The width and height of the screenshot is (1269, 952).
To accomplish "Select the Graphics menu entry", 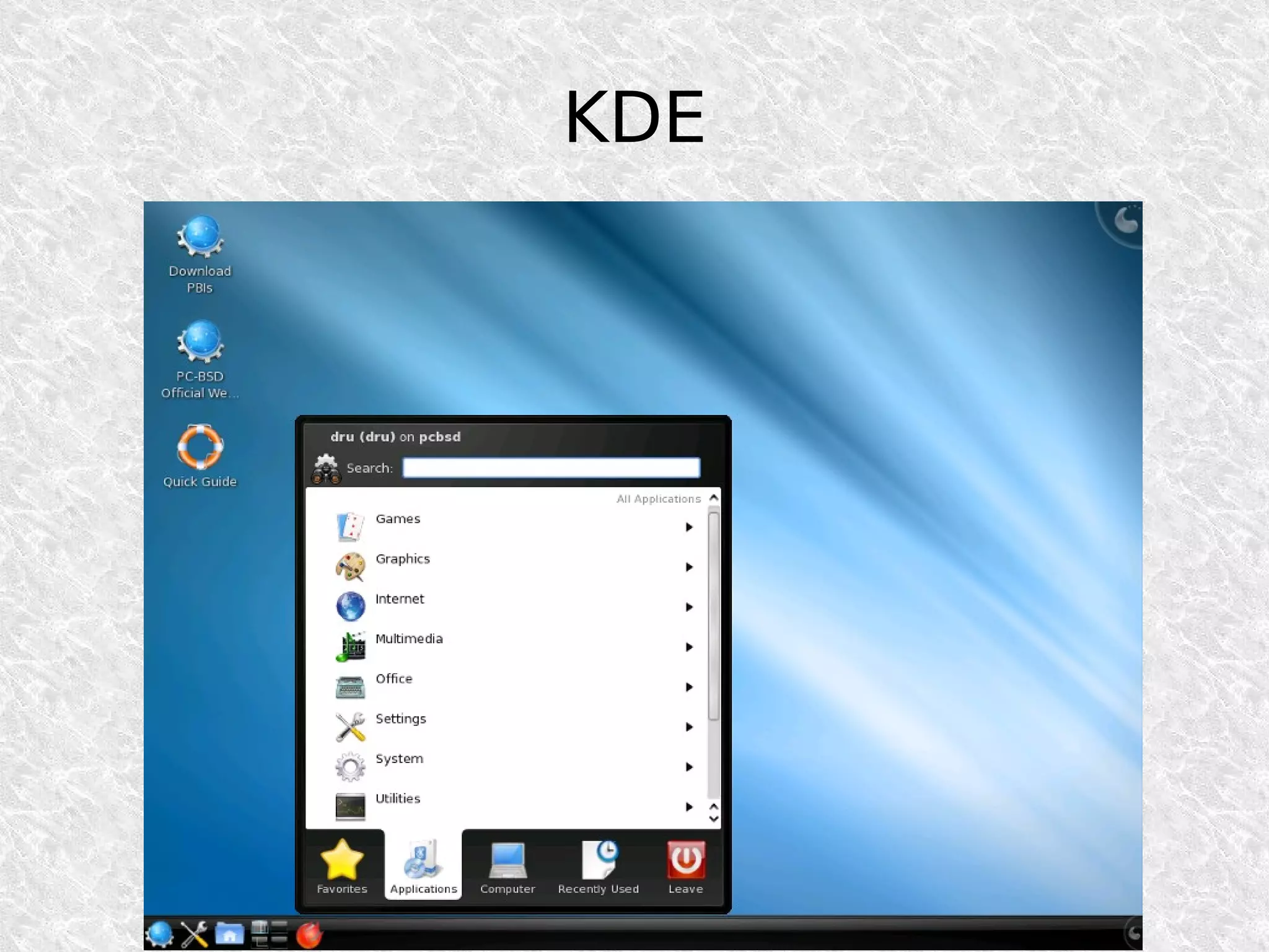I will point(506,566).
